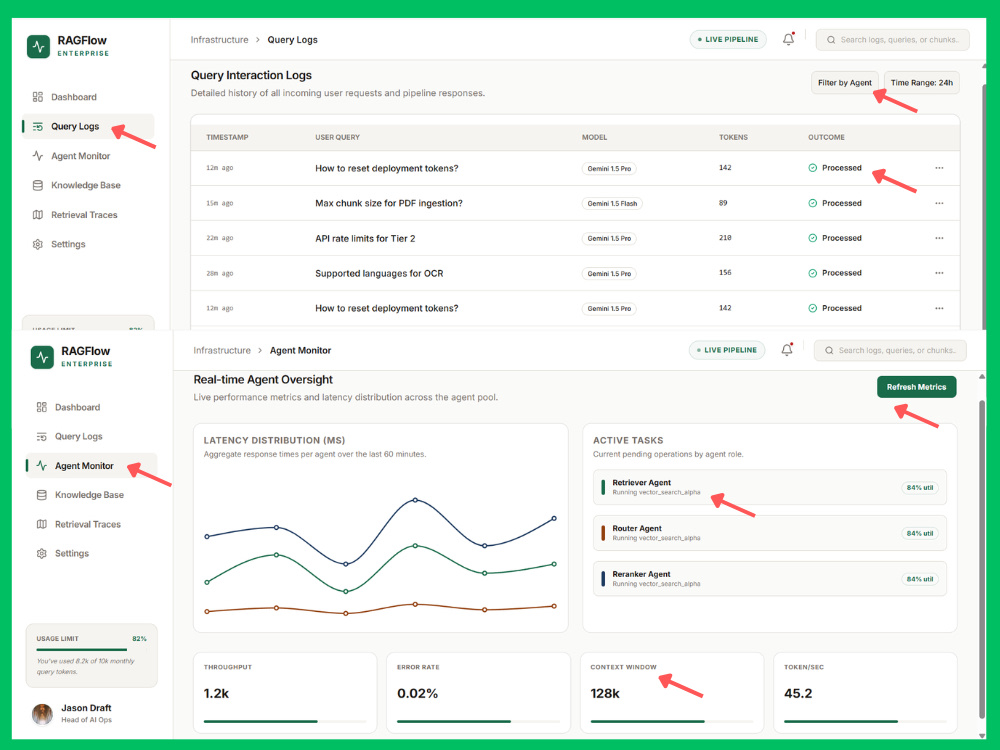Viewport: 1000px width, 750px height.
Task: Select the active Agent Monitor item in the Agent Monitor screen sidebar
Action: coord(92,466)
